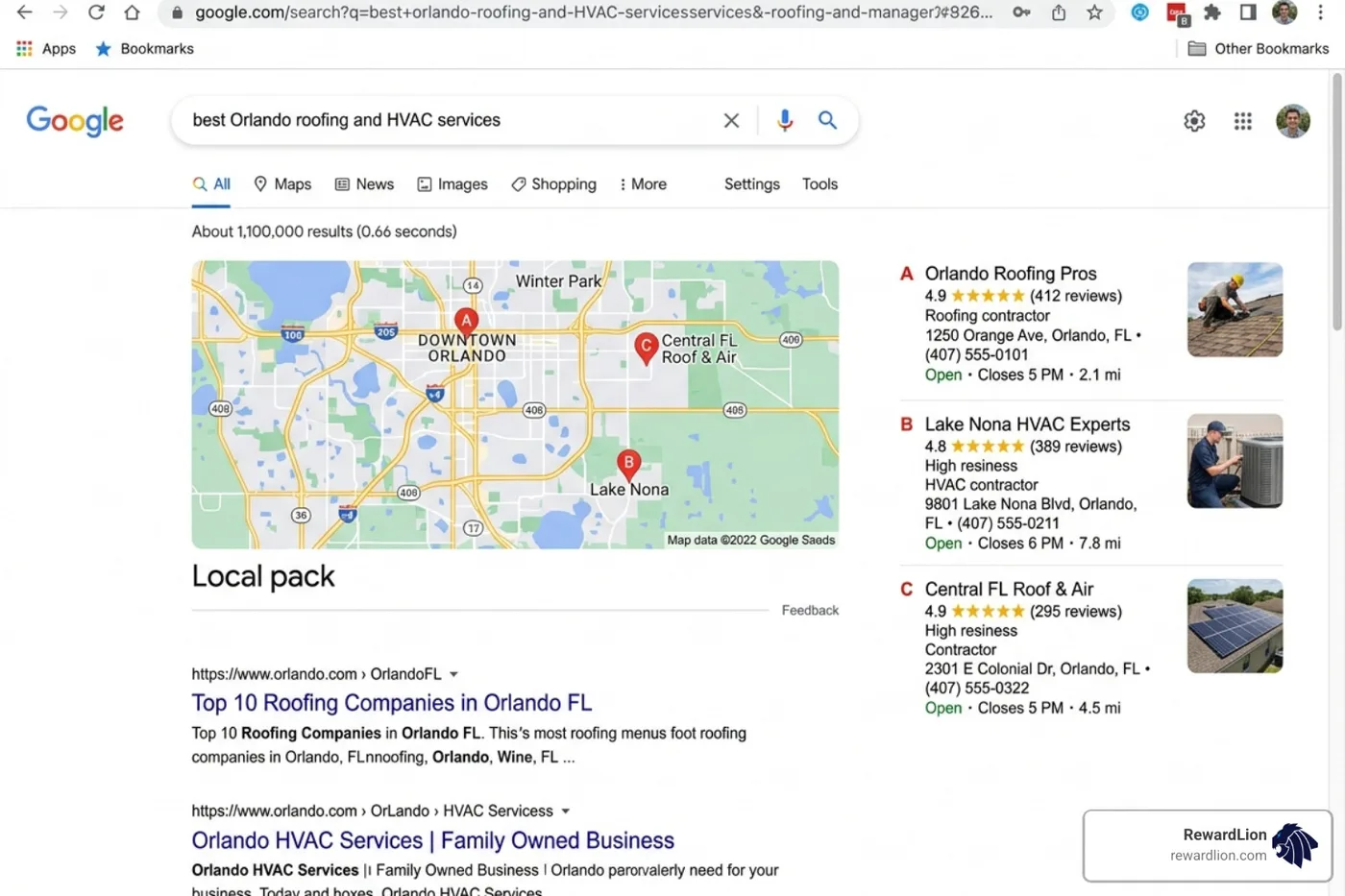Go to the browser home page icon
1345x896 pixels.
click(x=132, y=12)
